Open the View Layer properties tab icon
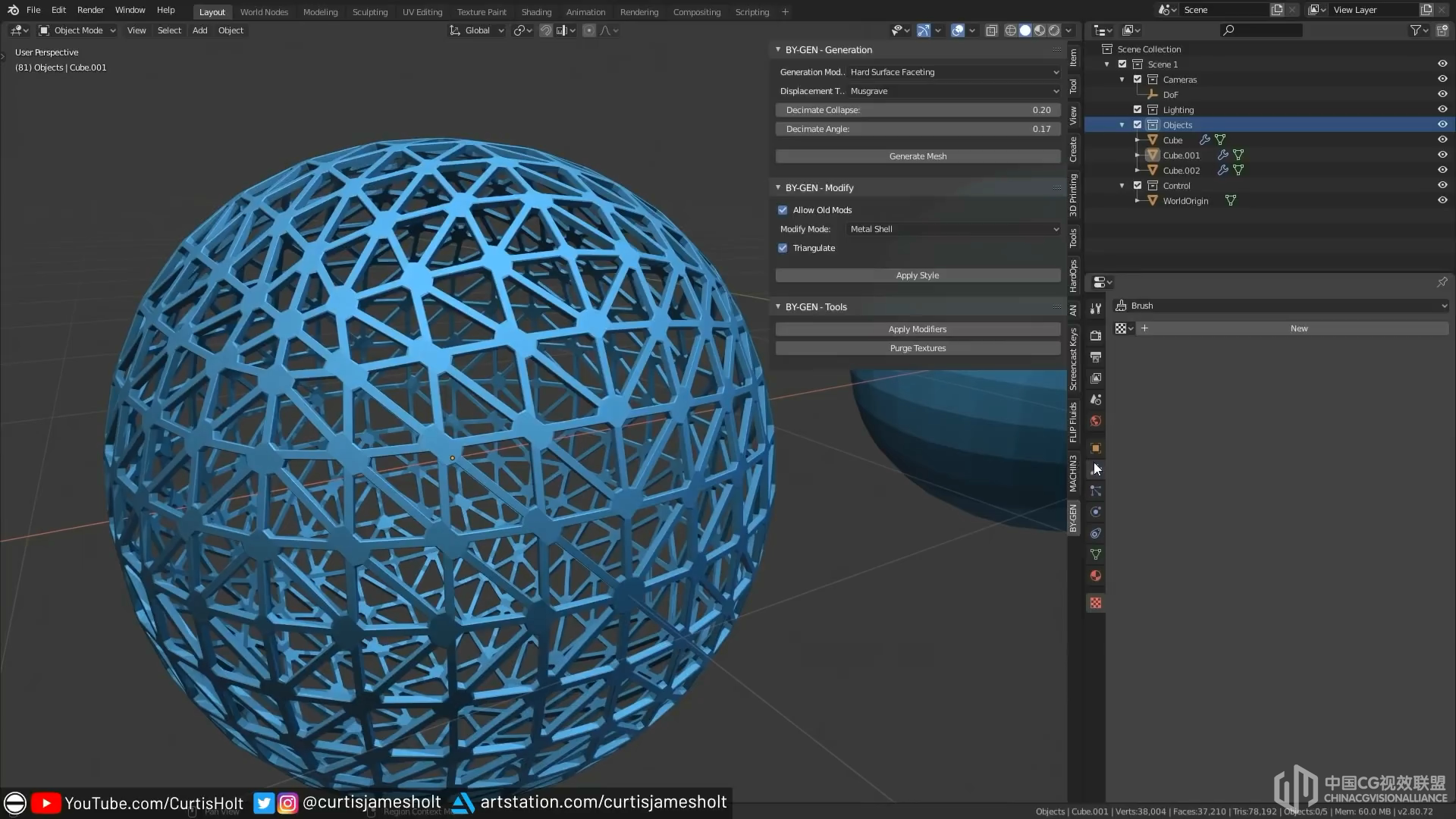The height and width of the screenshot is (819, 1456). point(1096,378)
